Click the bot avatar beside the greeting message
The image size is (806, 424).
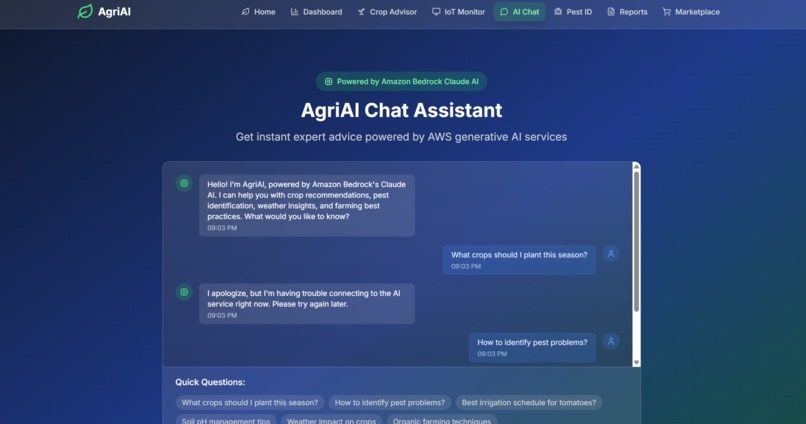[184, 183]
